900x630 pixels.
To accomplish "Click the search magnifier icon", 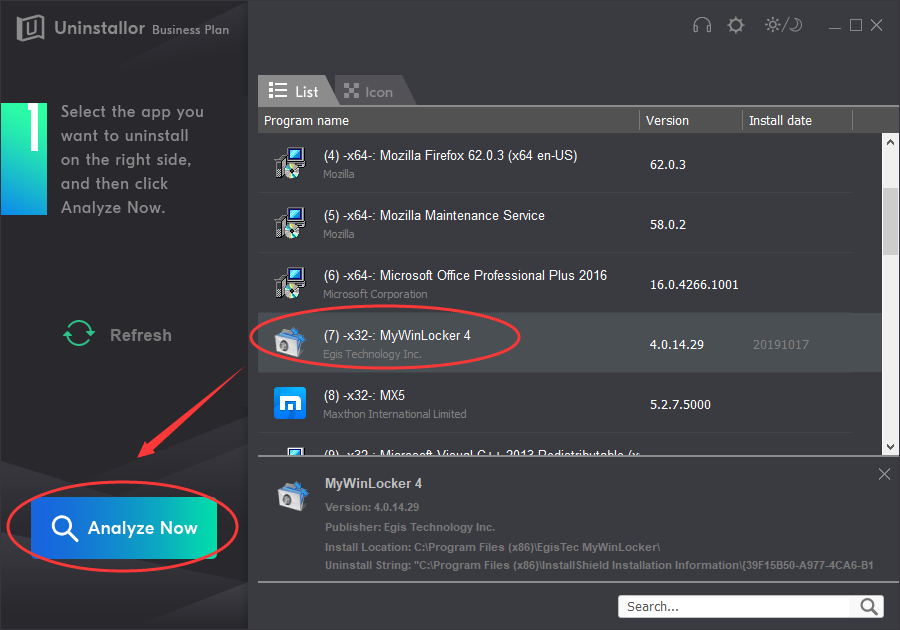I will 868,606.
